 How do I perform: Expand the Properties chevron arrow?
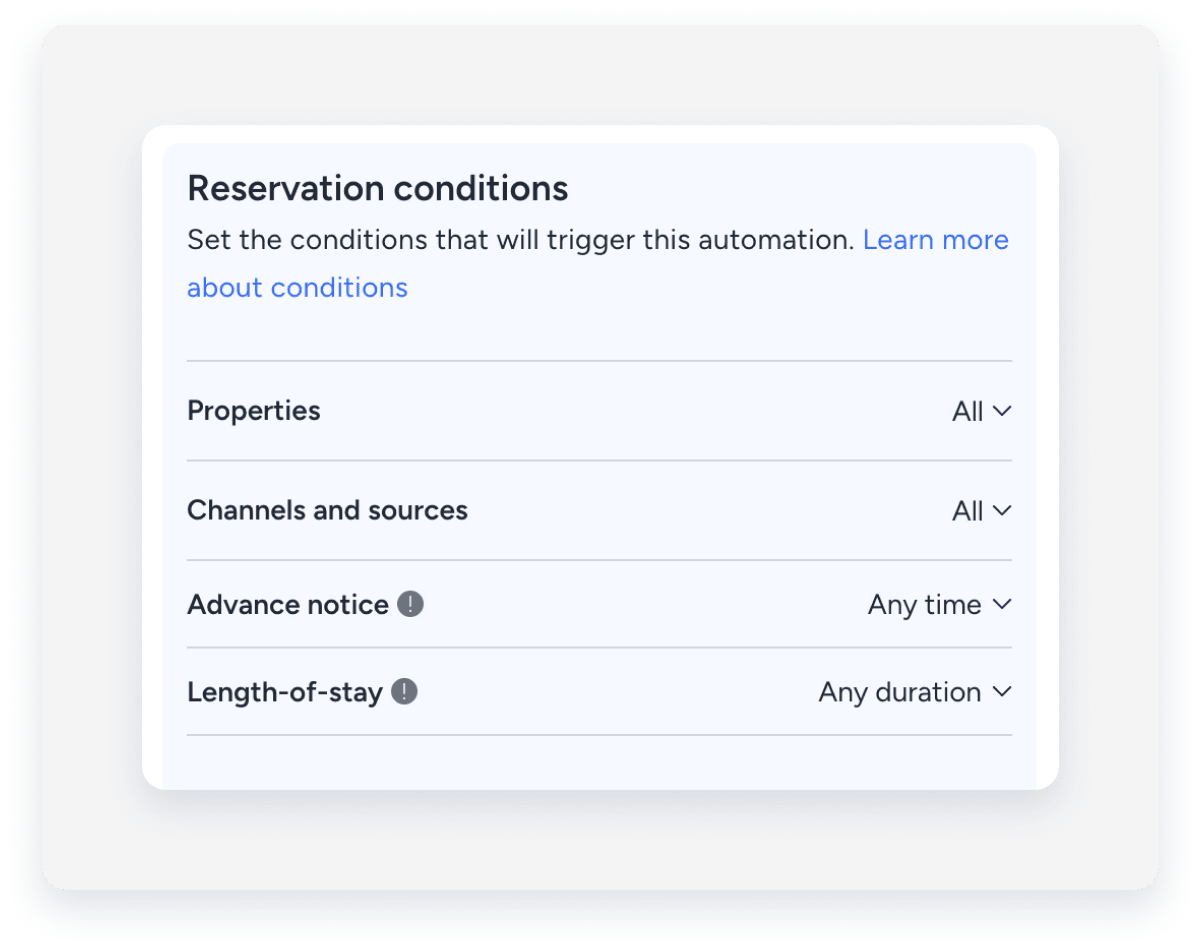pos(1002,411)
